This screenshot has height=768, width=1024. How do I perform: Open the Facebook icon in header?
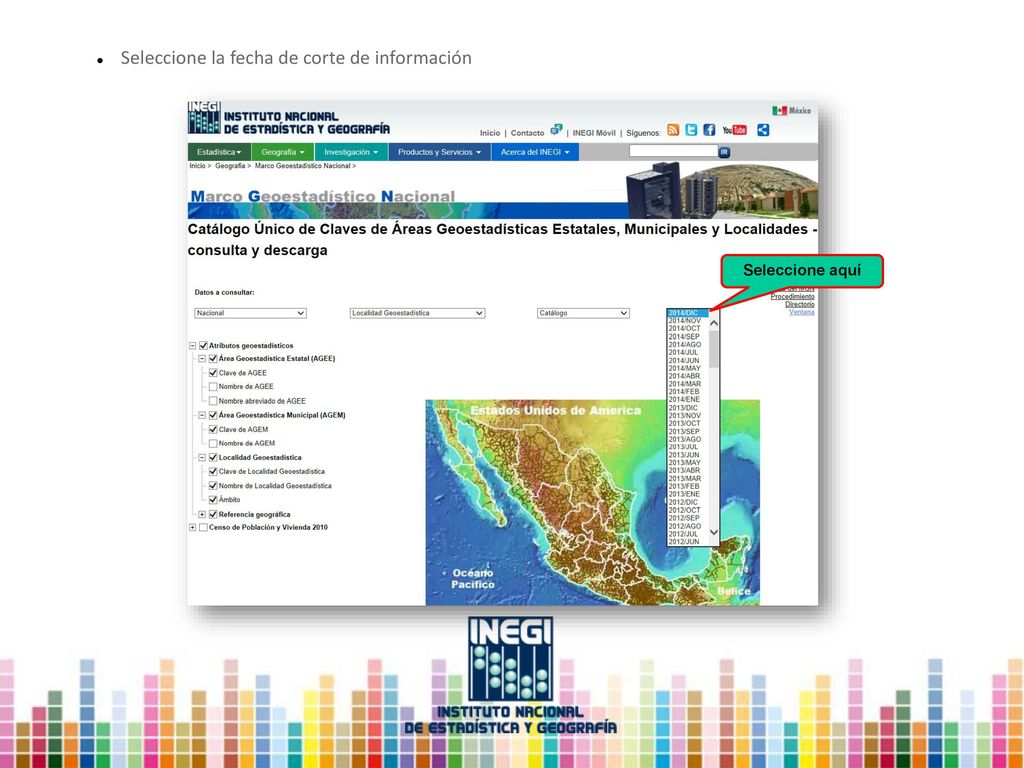709,130
